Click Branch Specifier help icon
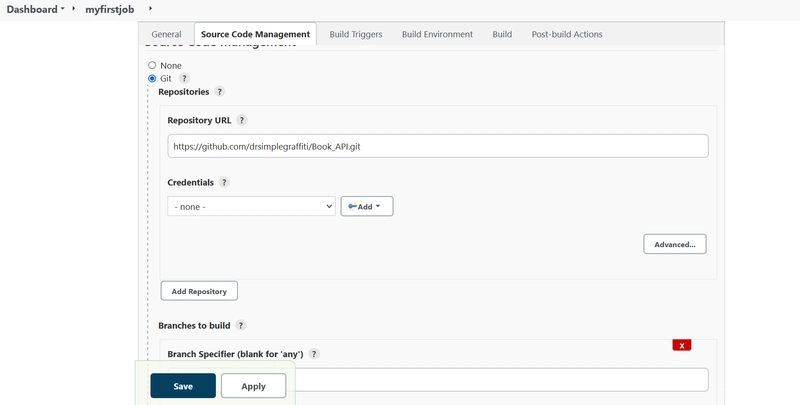Viewport: 800px width, 405px height. pyautogui.click(x=314, y=354)
